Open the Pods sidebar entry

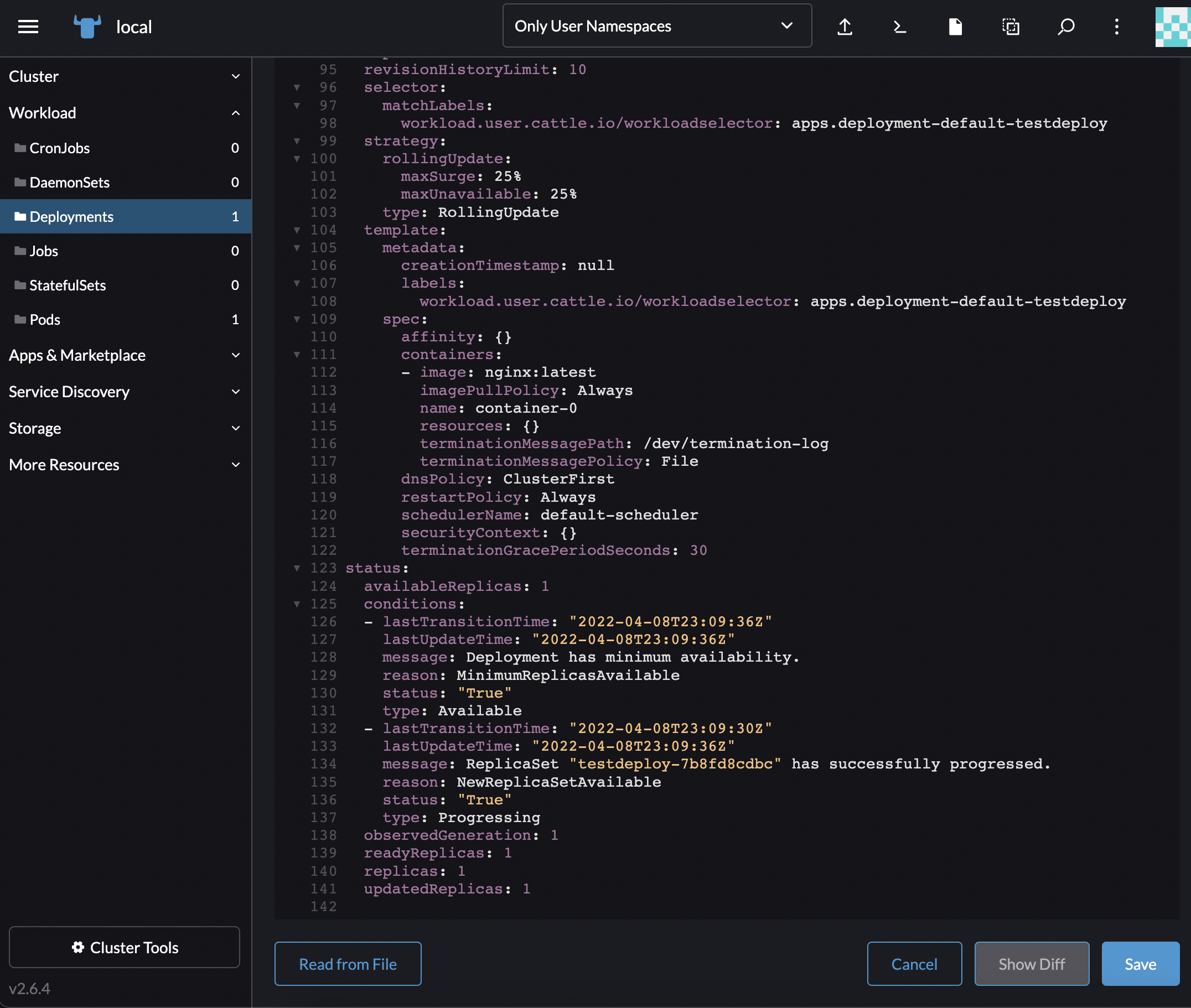coord(45,319)
